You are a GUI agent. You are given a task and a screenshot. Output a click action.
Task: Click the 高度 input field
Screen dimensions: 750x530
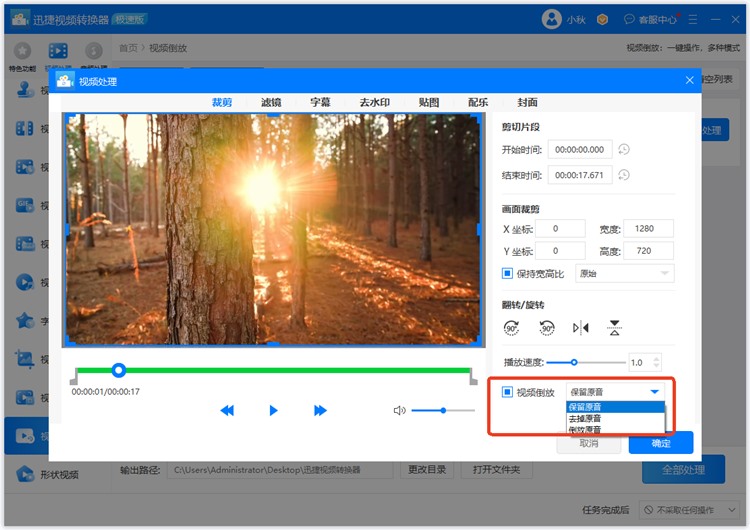(x=648, y=251)
